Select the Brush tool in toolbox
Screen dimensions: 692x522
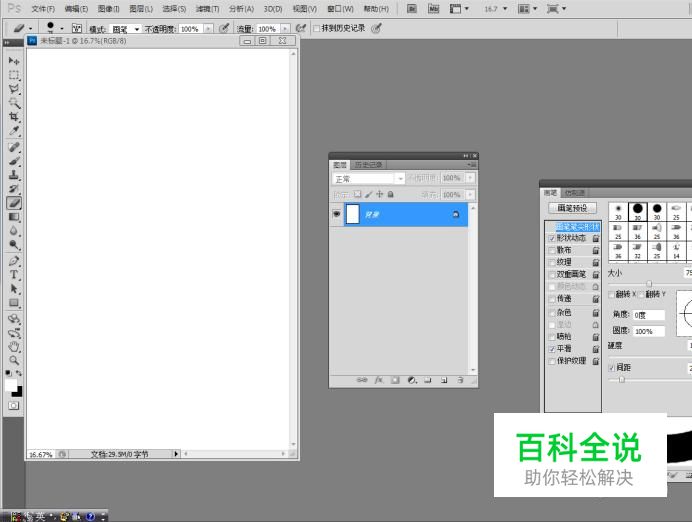[x=14, y=161]
